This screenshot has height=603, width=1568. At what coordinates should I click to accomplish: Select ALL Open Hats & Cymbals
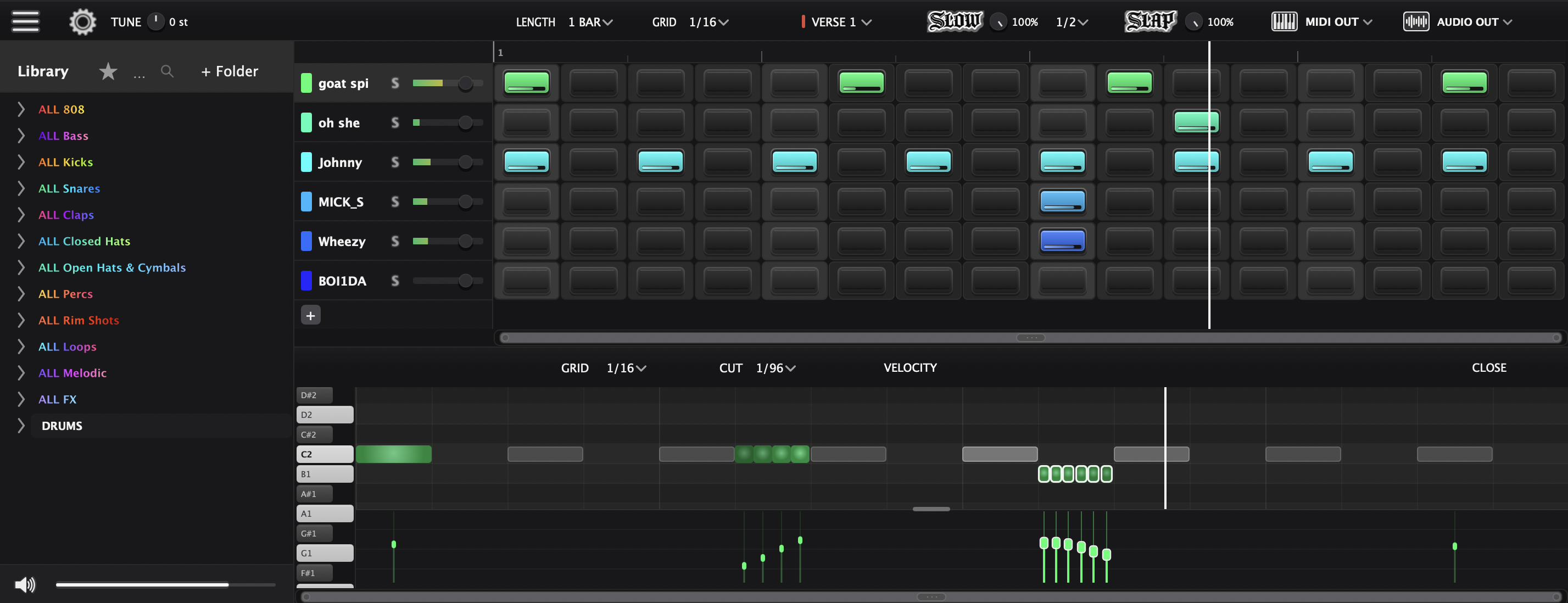[112, 267]
